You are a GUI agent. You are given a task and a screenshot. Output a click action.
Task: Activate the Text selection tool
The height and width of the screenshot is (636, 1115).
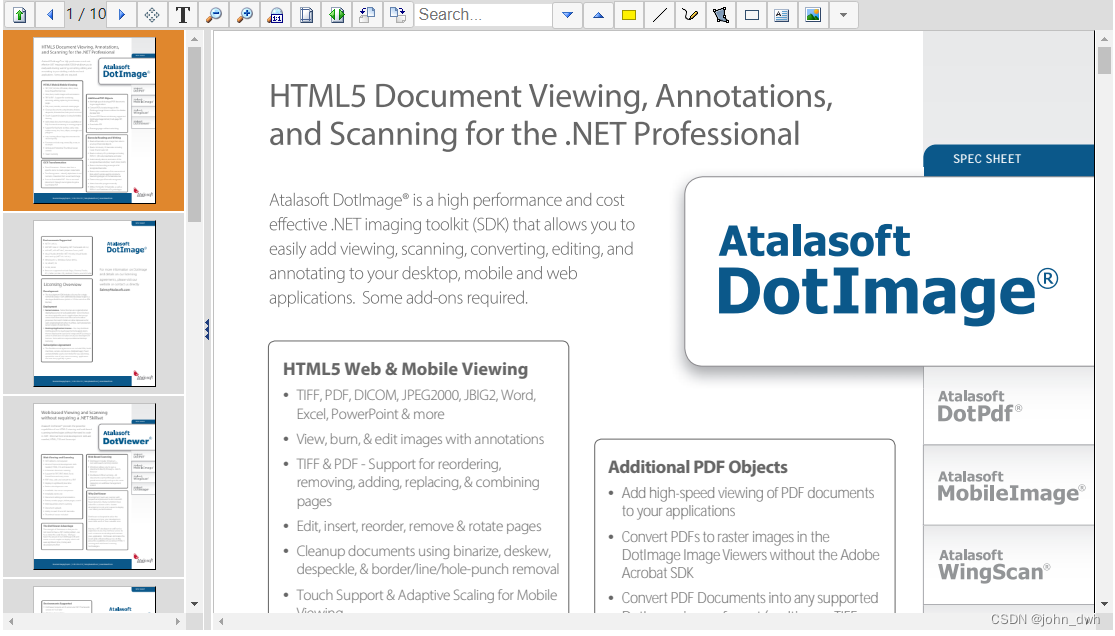tap(182, 14)
